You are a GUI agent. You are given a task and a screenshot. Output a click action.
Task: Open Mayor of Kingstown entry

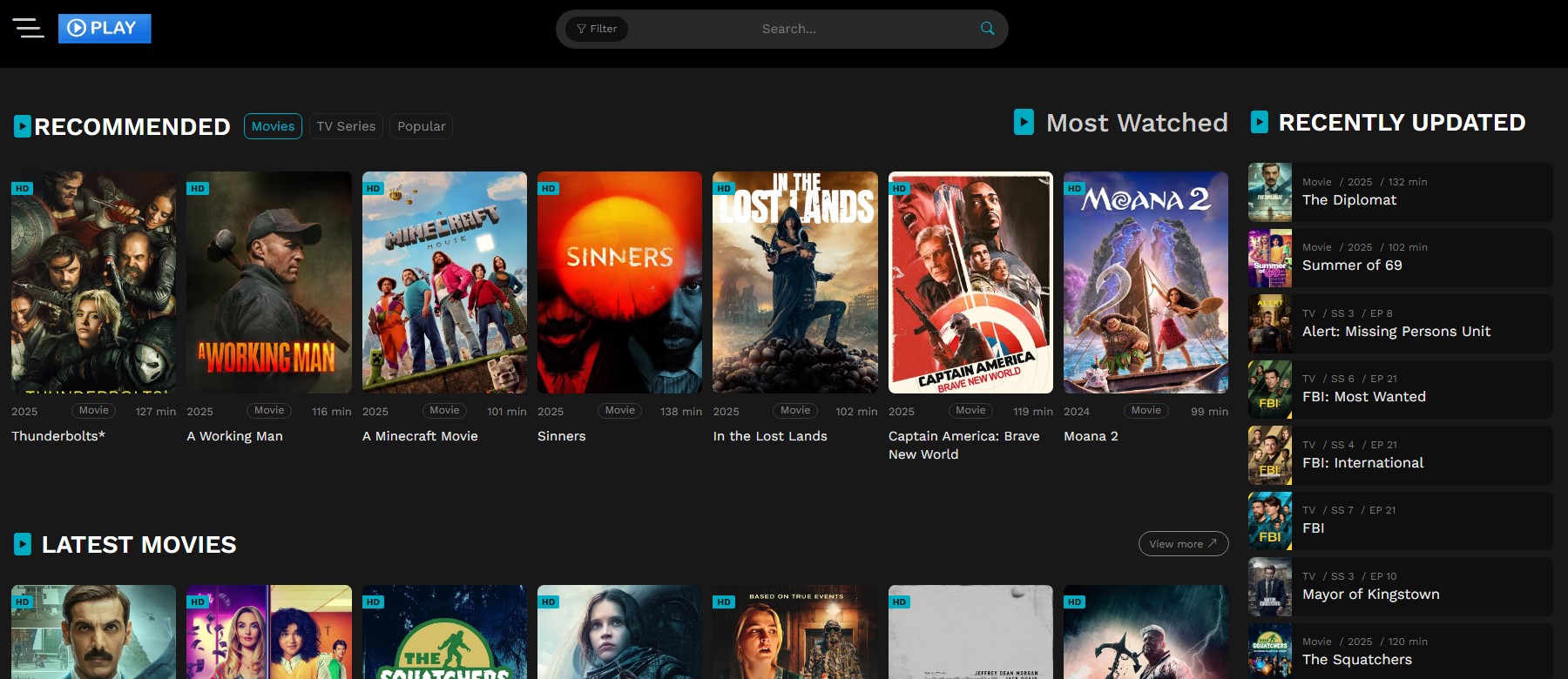coord(1400,587)
